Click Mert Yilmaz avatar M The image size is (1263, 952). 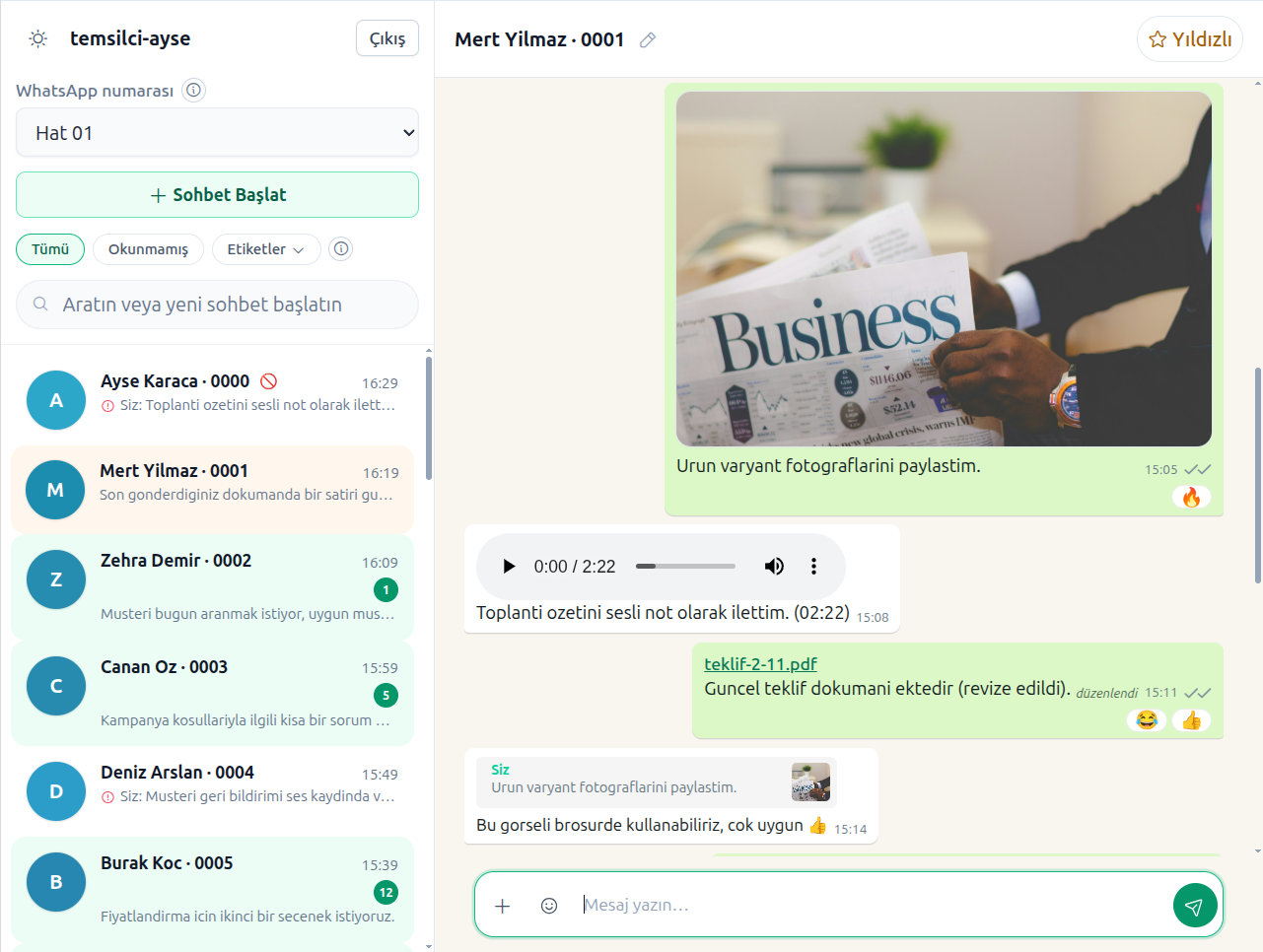56,490
